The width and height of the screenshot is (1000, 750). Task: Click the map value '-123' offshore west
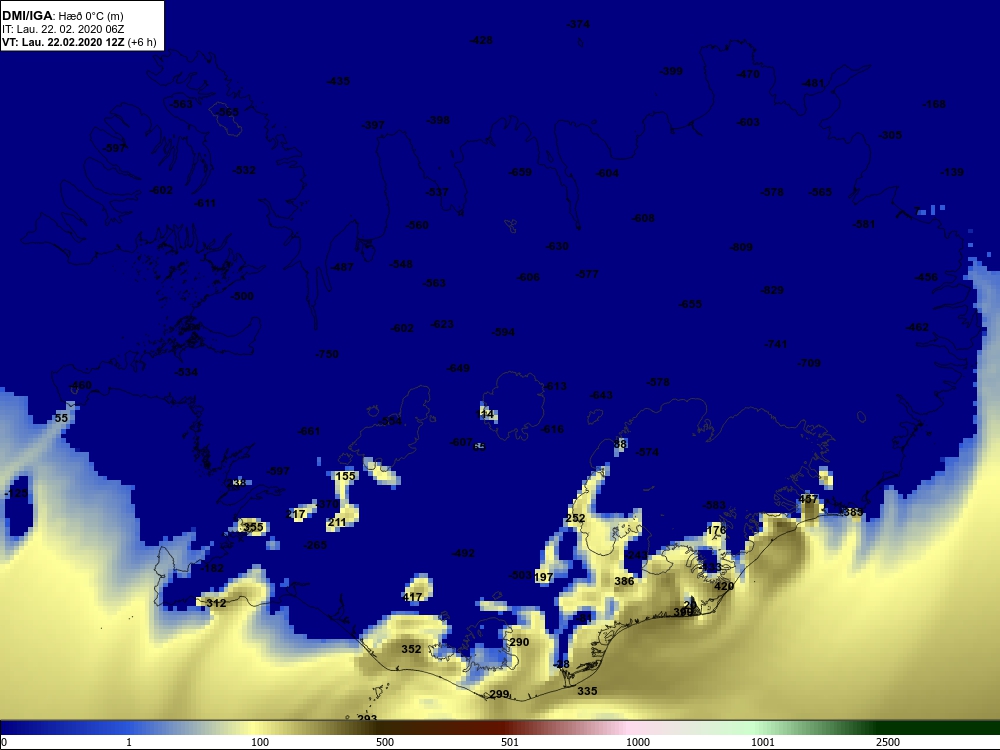[x=17, y=494]
